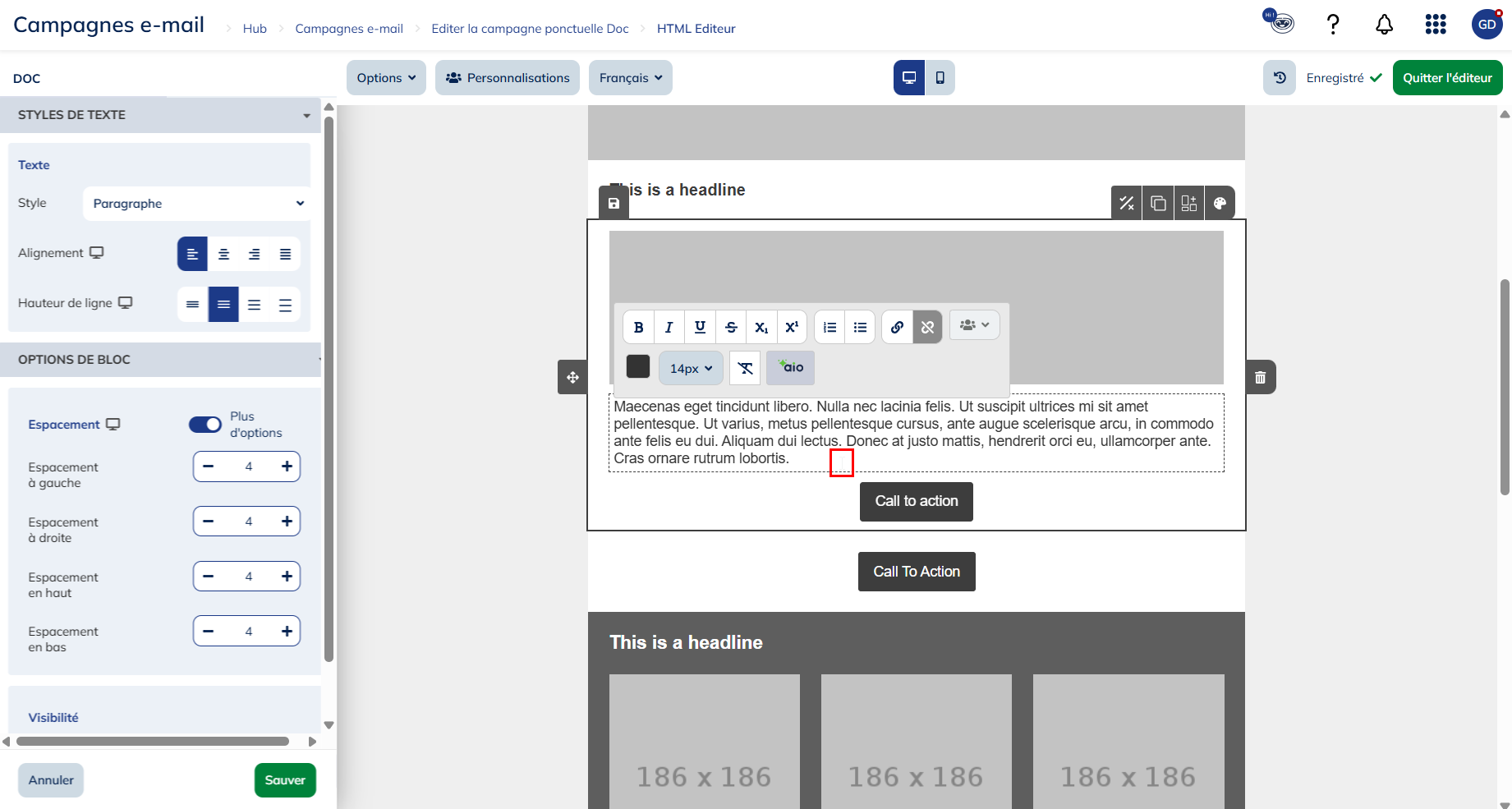Viewport: 1512px width, 809px height.
Task: Insert a hyperlink with link icon
Action: [897, 327]
